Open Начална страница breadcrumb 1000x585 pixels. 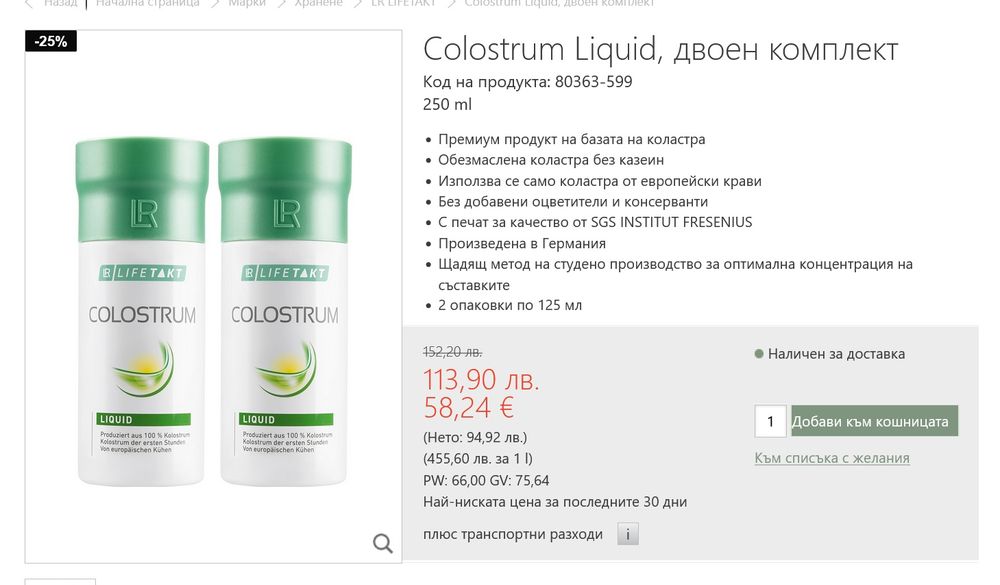click(x=147, y=3)
